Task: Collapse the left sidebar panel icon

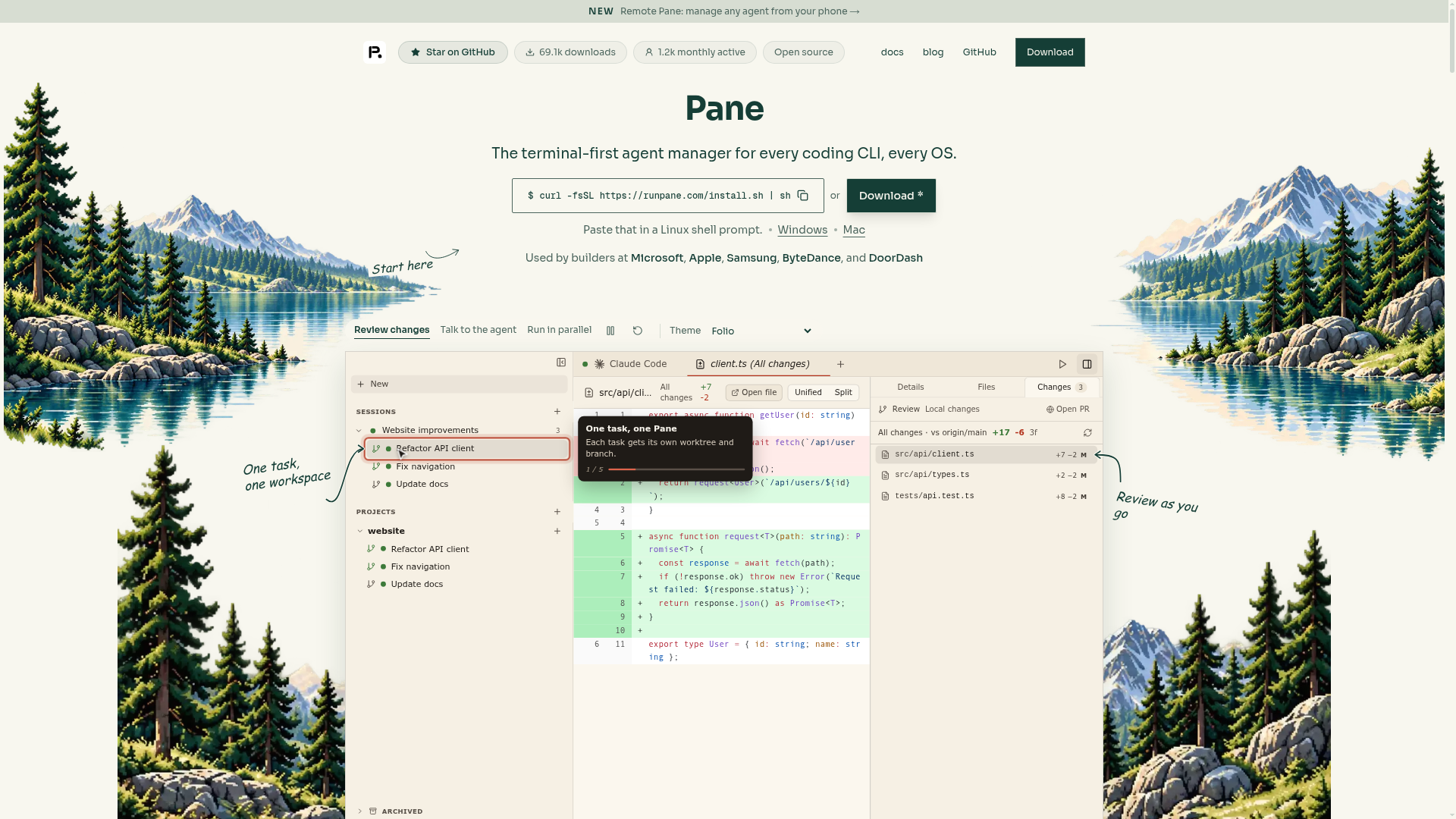Action: coord(561,362)
